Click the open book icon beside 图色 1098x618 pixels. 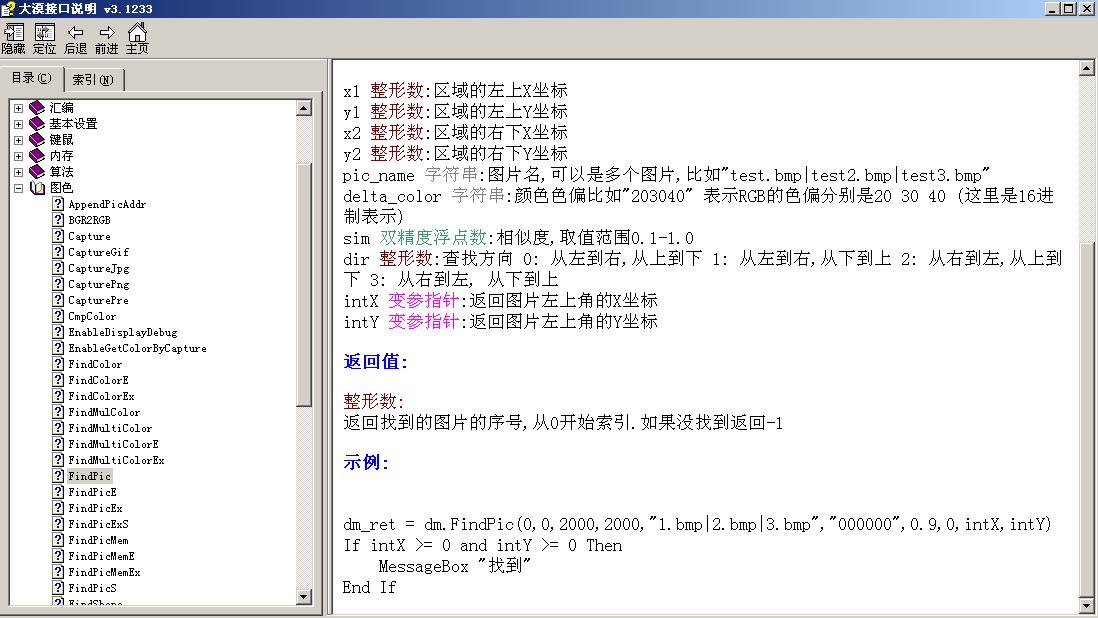tap(36, 187)
